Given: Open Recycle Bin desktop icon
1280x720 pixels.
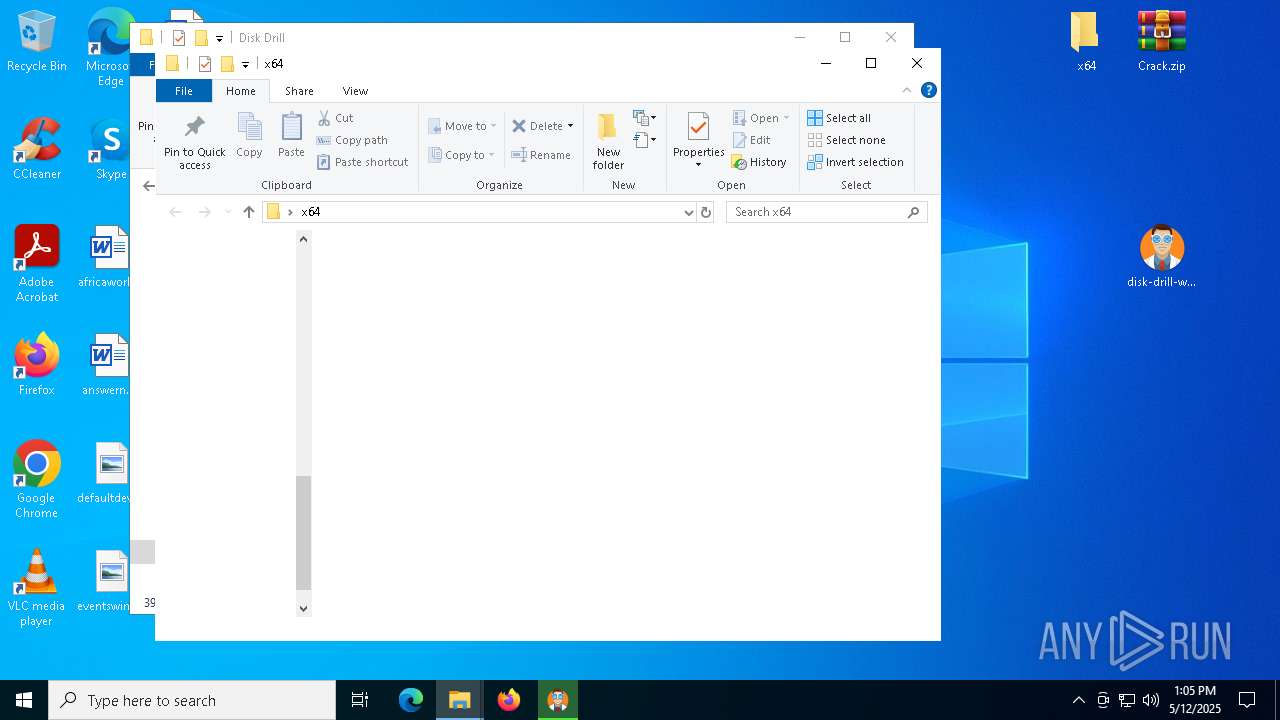Looking at the screenshot, I should [x=36, y=42].
